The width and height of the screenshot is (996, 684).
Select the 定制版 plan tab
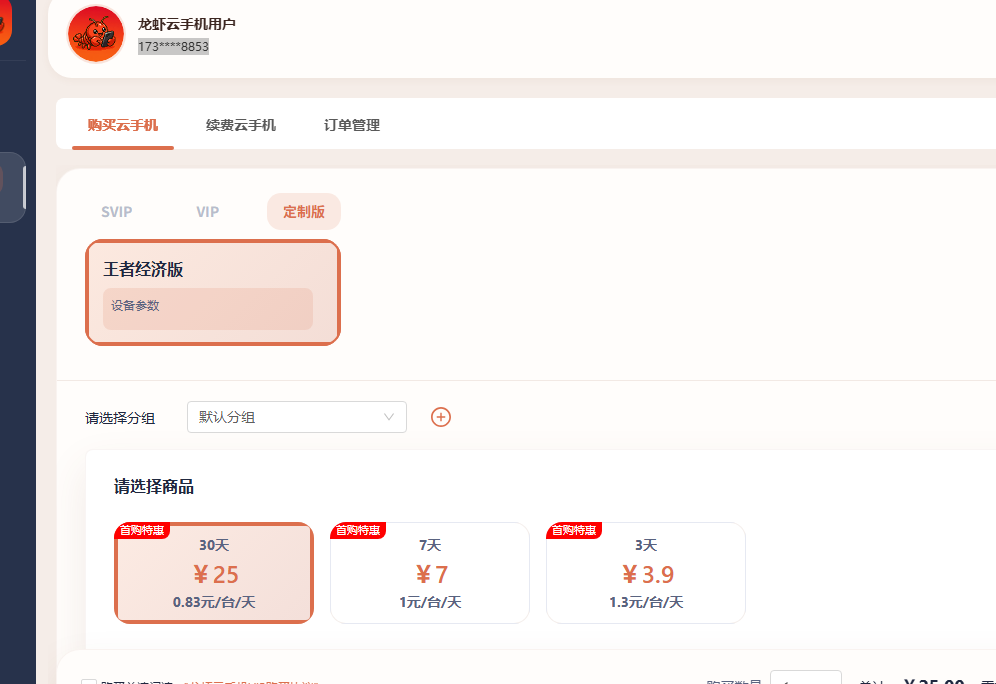click(x=304, y=211)
